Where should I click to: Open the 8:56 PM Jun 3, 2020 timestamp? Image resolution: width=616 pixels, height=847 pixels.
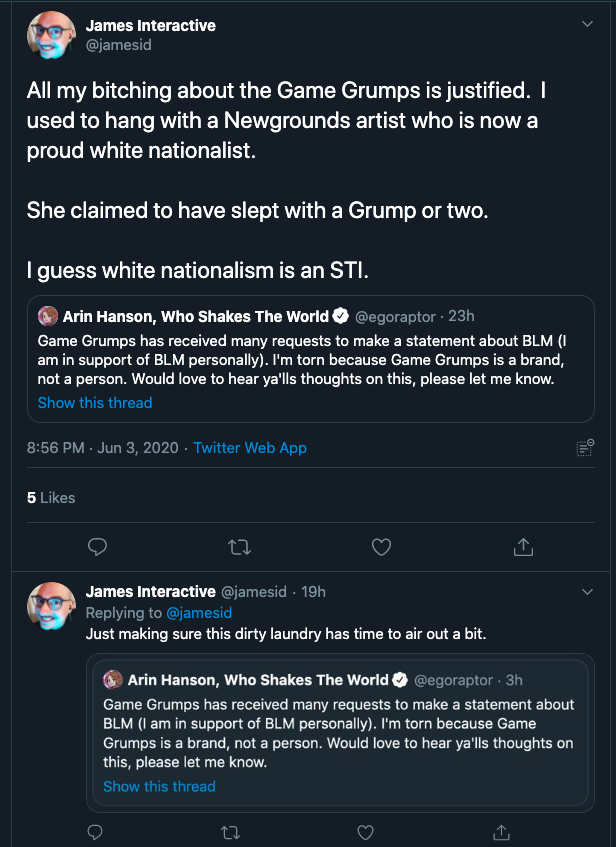[x=104, y=448]
